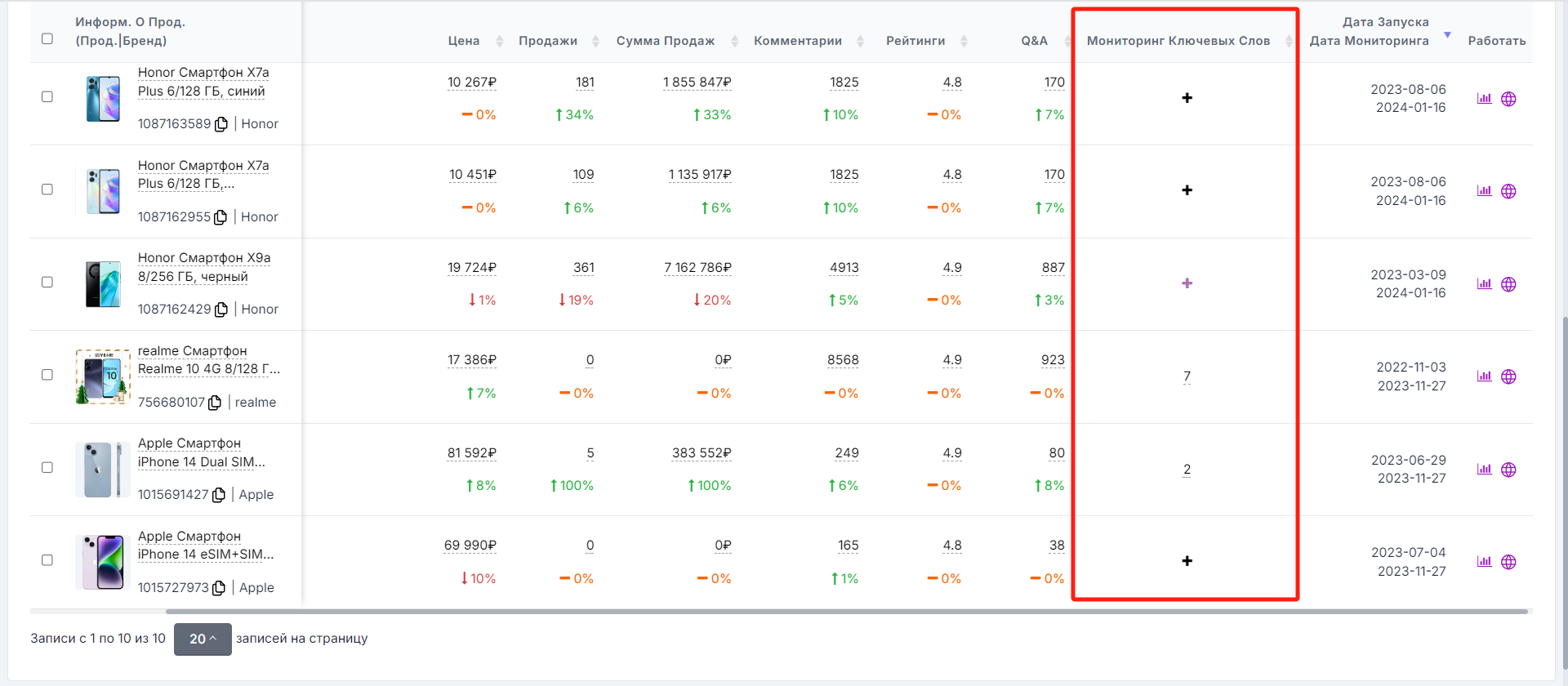Click iPhone 14 eSIM+SIM purple thumbnail
This screenshot has height=686, width=1568.
coord(103,562)
